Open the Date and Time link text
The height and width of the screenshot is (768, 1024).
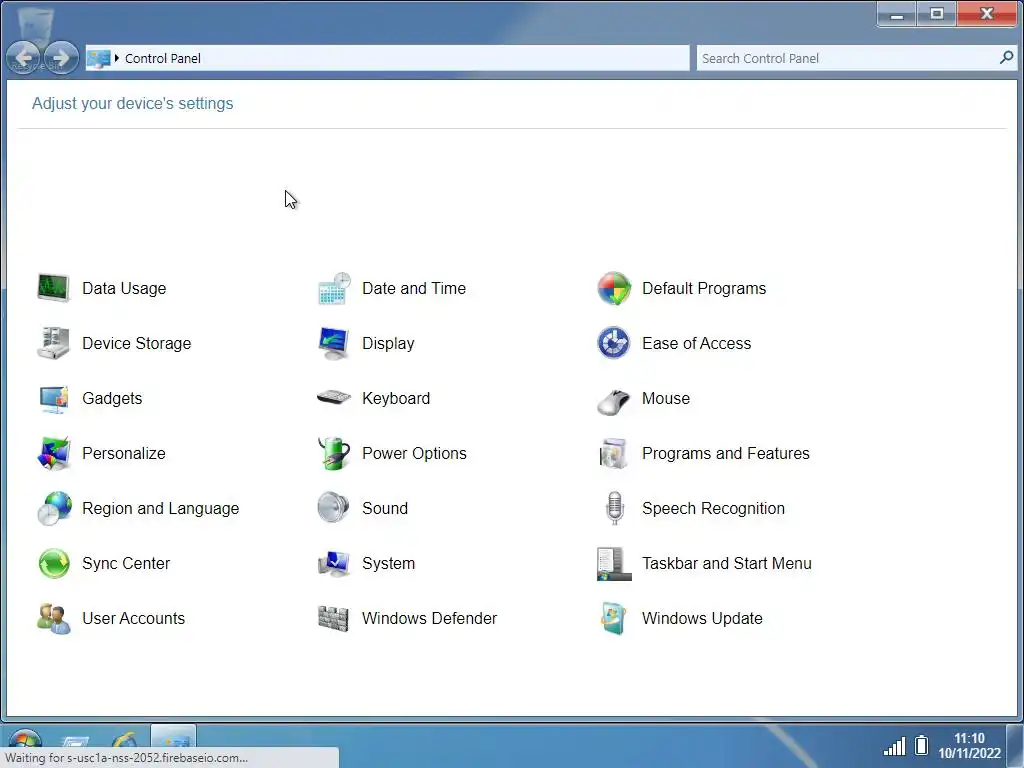tap(414, 288)
